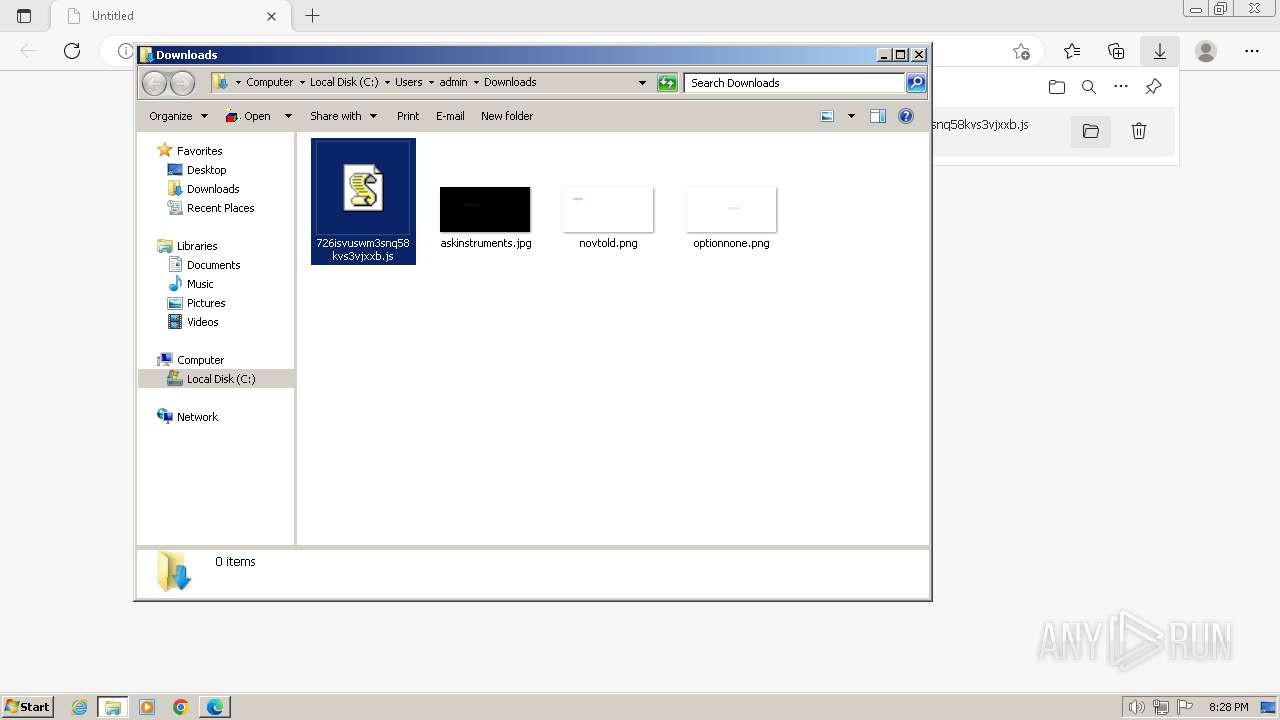Click the Back navigation arrow in Explorer
The width and height of the screenshot is (1280, 720).
[154, 83]
